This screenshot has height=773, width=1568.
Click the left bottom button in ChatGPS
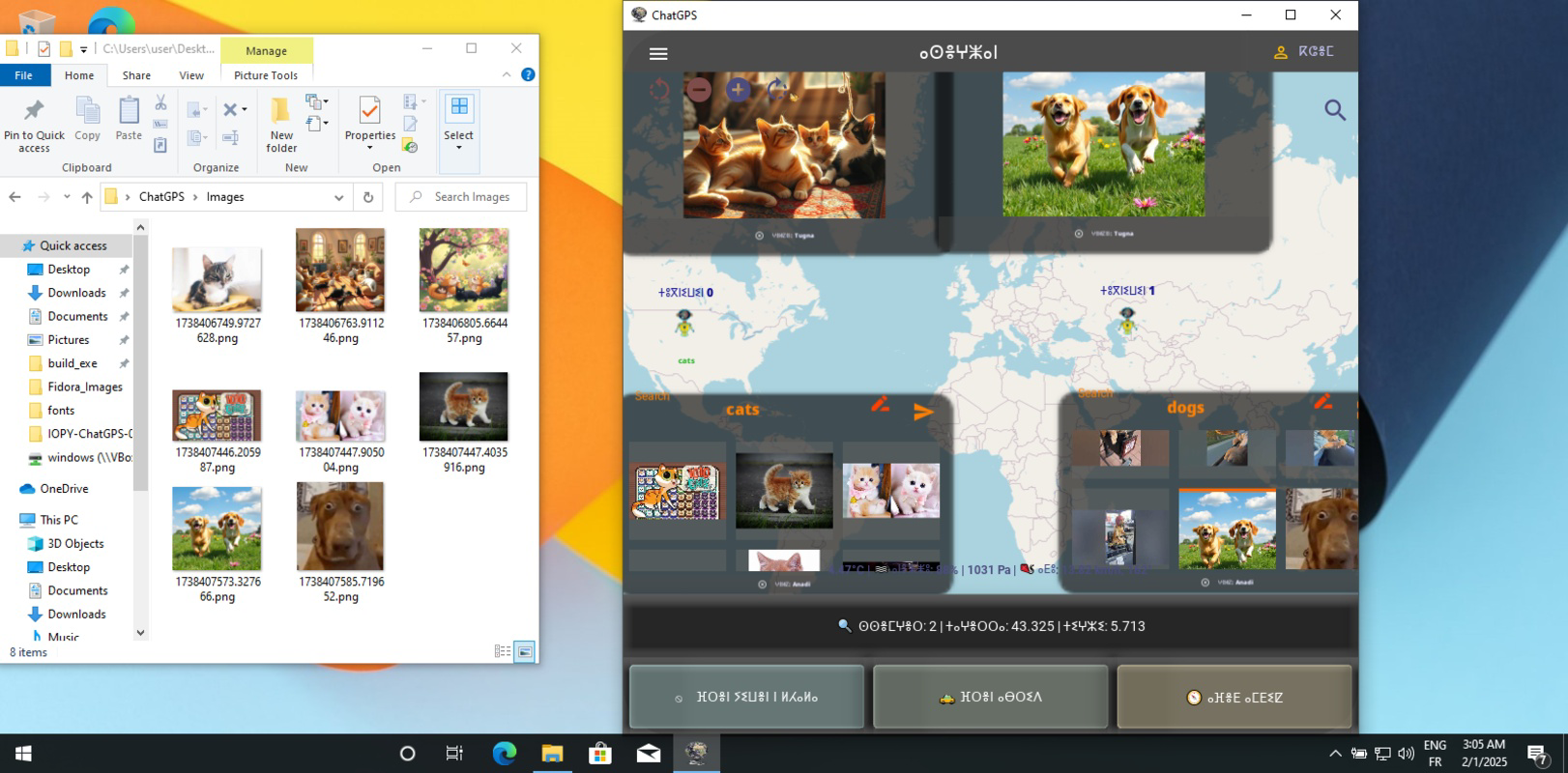(x=746, y=697)
